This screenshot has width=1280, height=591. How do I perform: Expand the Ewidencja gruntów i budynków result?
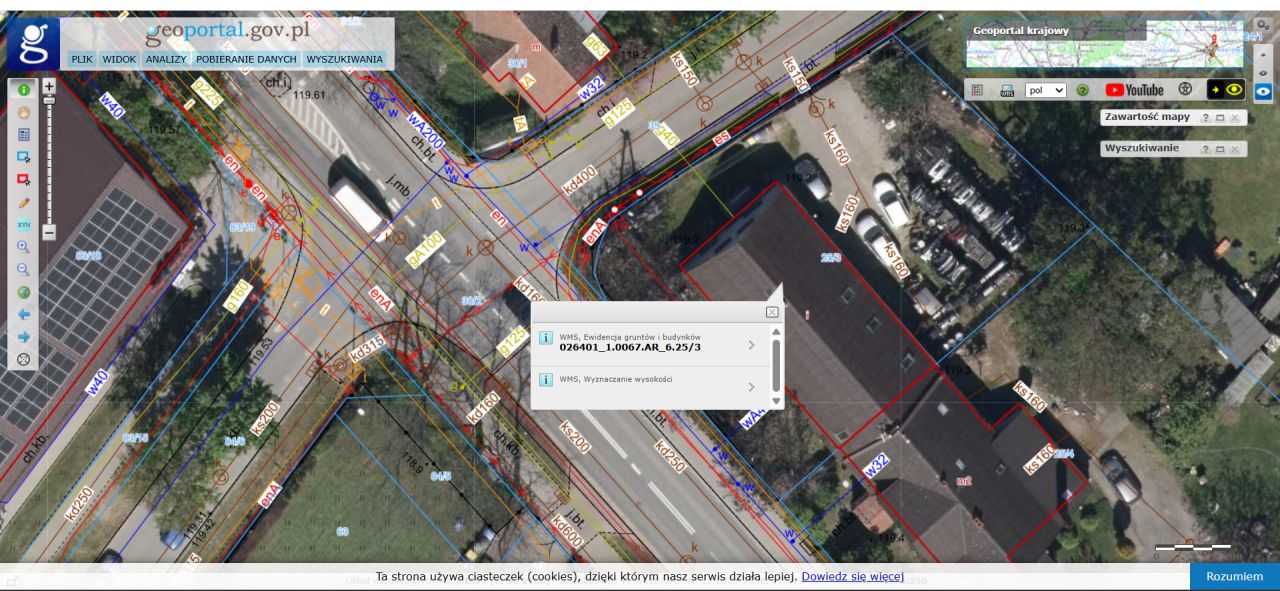[x=751, y=345]
